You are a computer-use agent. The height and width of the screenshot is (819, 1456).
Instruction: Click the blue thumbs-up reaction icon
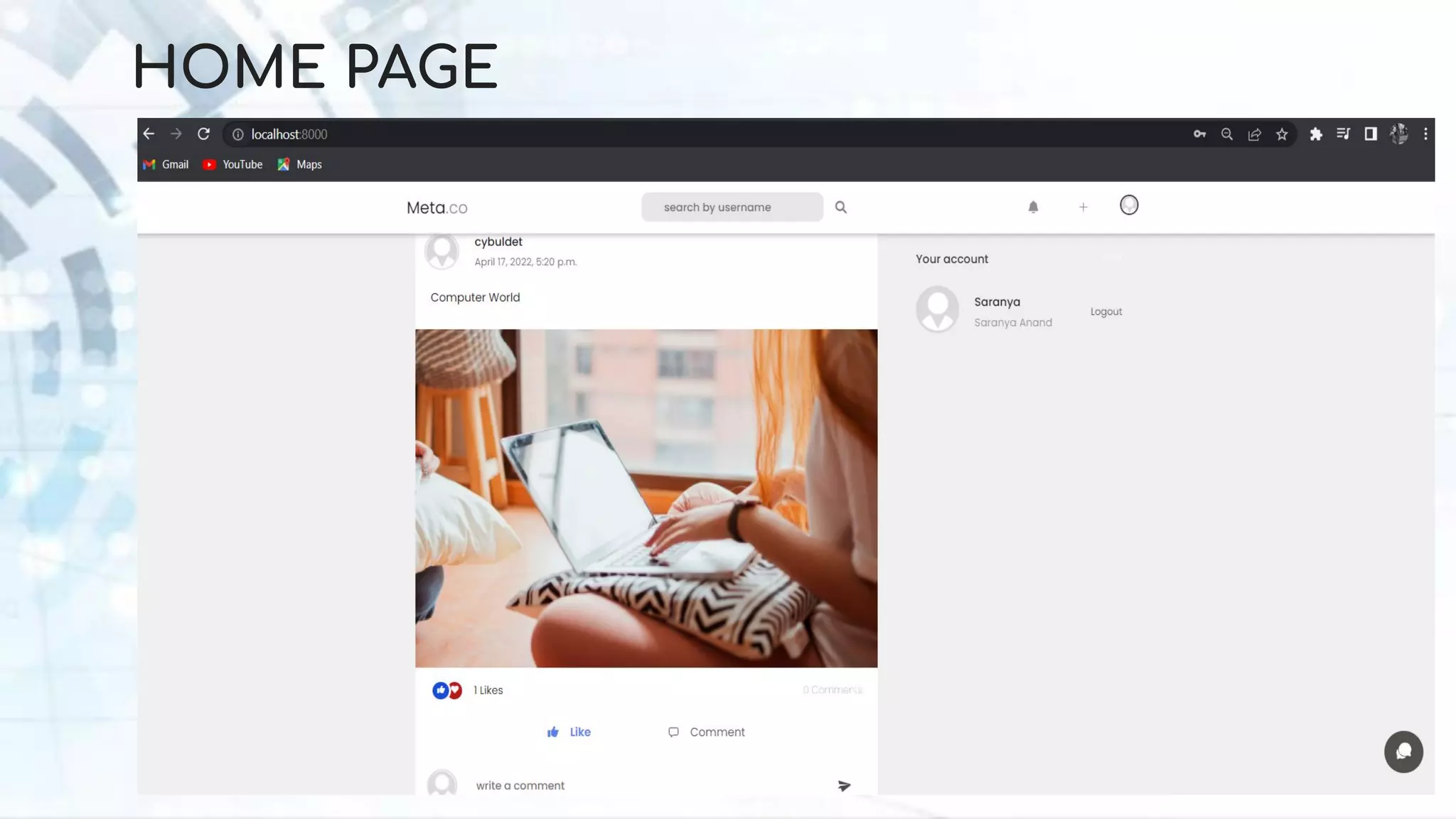[x=440, y=690]
